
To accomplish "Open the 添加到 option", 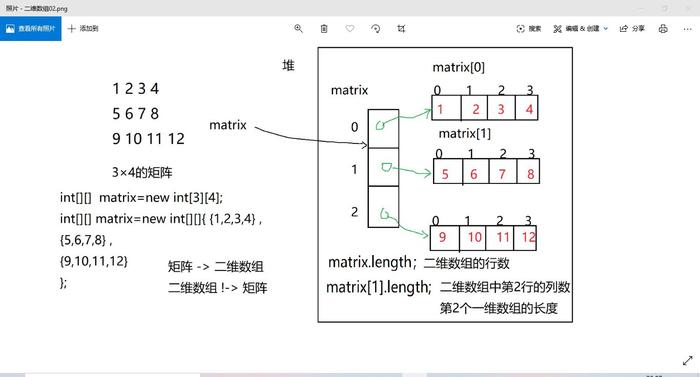I will pyautogui.click(x=83, y=29).
